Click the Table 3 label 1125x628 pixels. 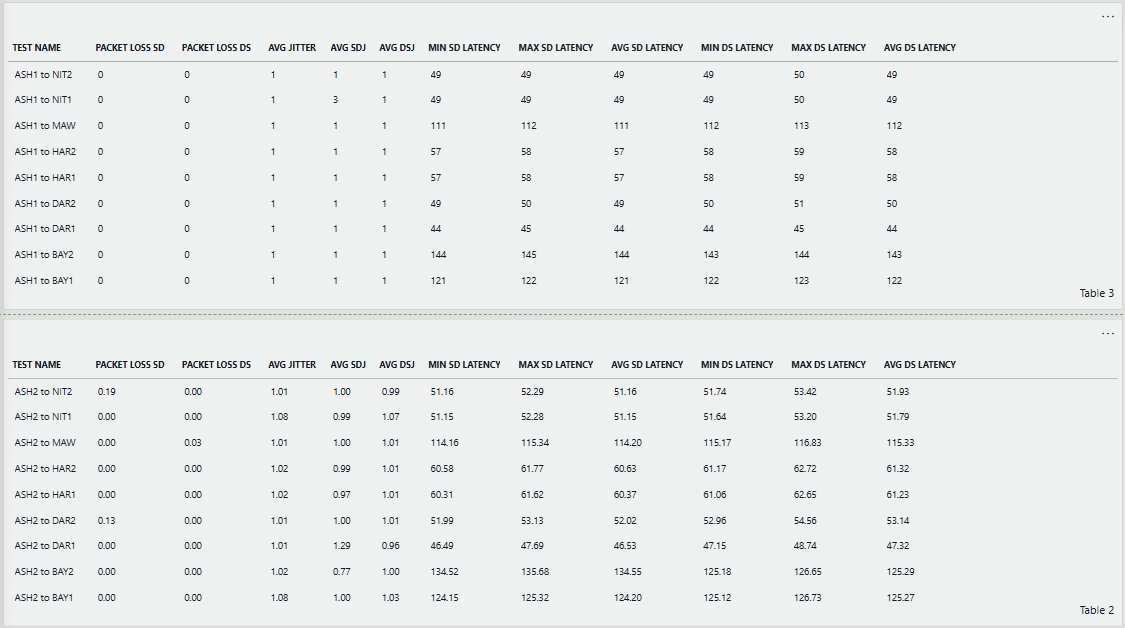(1097, 293)
